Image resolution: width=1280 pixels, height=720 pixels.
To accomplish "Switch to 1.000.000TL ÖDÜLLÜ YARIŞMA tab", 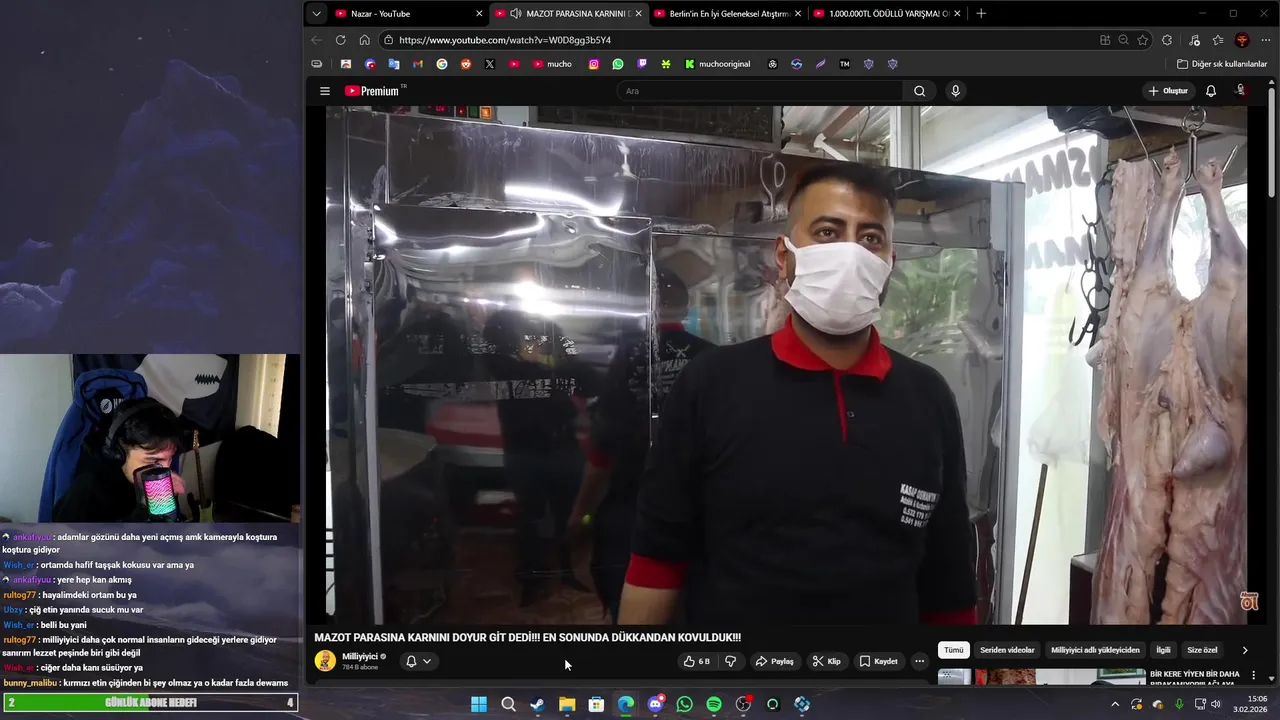I will (x=888, y=13).
